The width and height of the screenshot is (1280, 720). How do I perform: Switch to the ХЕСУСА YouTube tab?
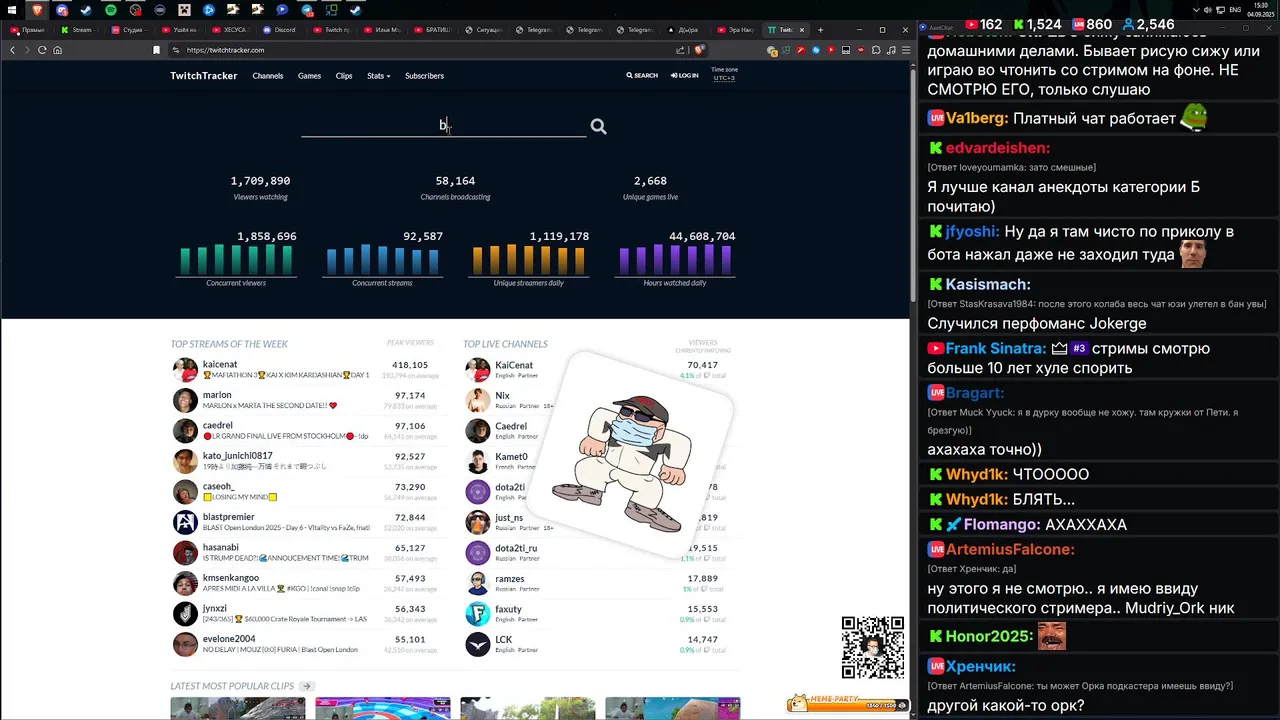tap(233, 30)
